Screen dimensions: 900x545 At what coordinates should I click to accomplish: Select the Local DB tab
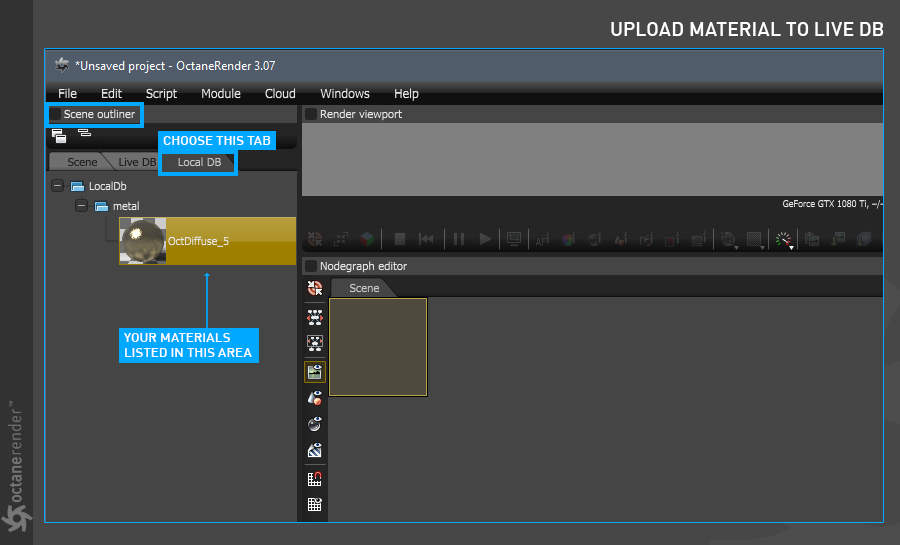[199, 162]
